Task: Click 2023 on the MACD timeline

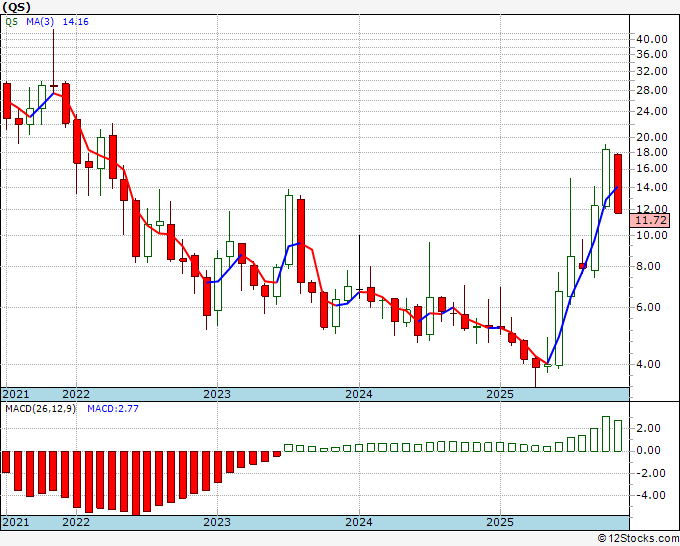Action: coord(217,522)
